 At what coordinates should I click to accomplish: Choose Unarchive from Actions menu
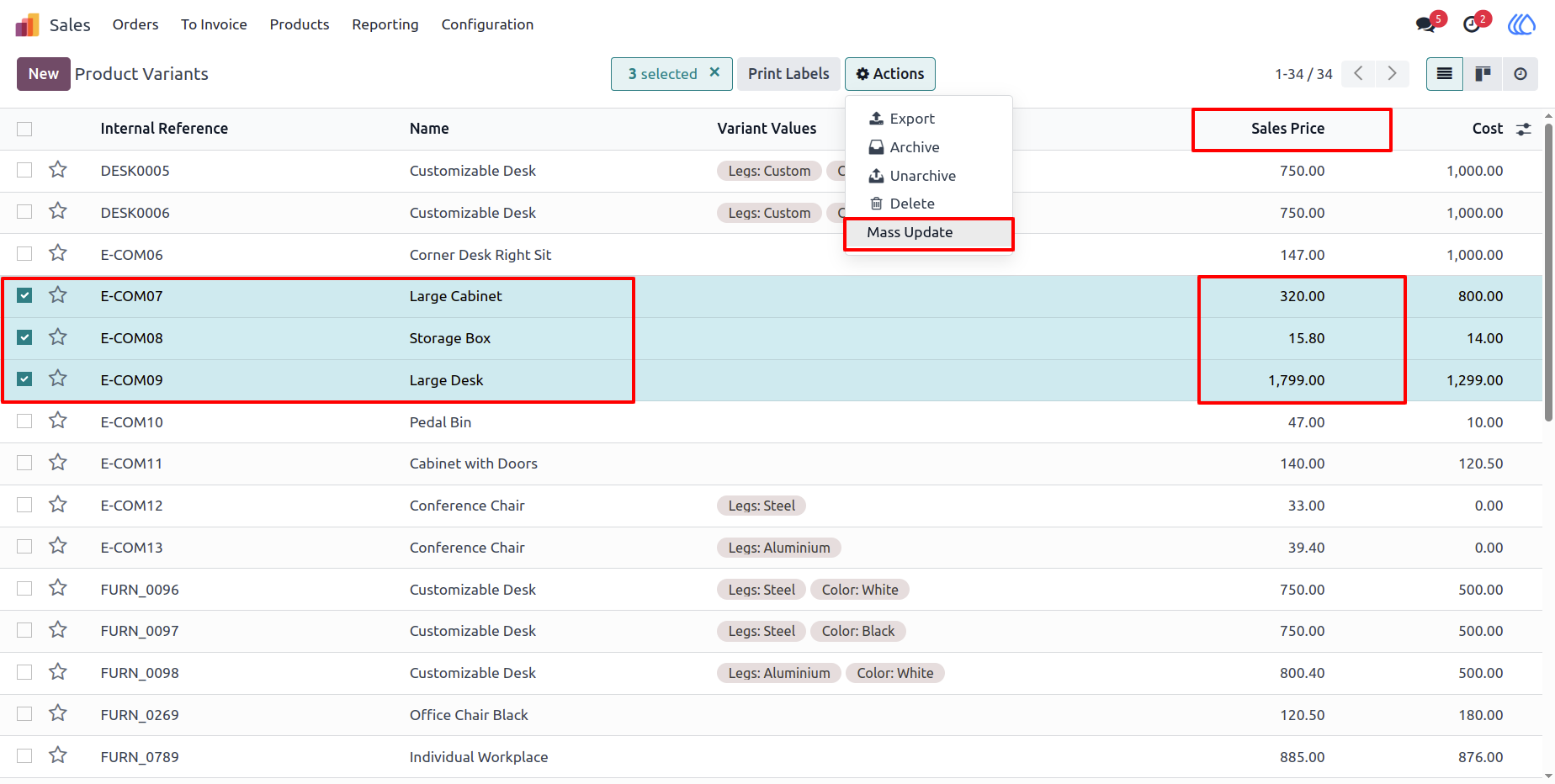click(929, 176)
